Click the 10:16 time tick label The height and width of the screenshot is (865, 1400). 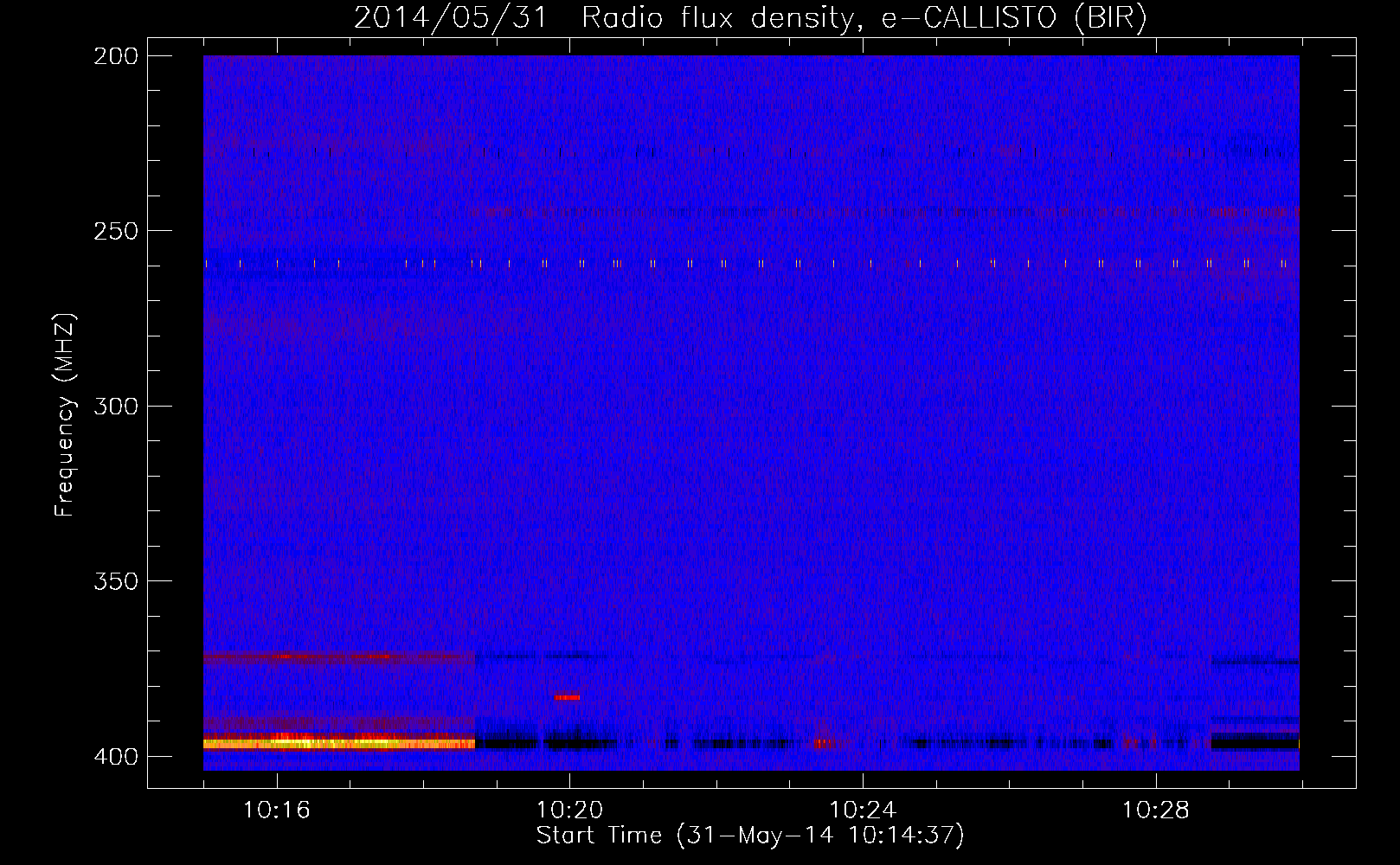coord(277,811)
